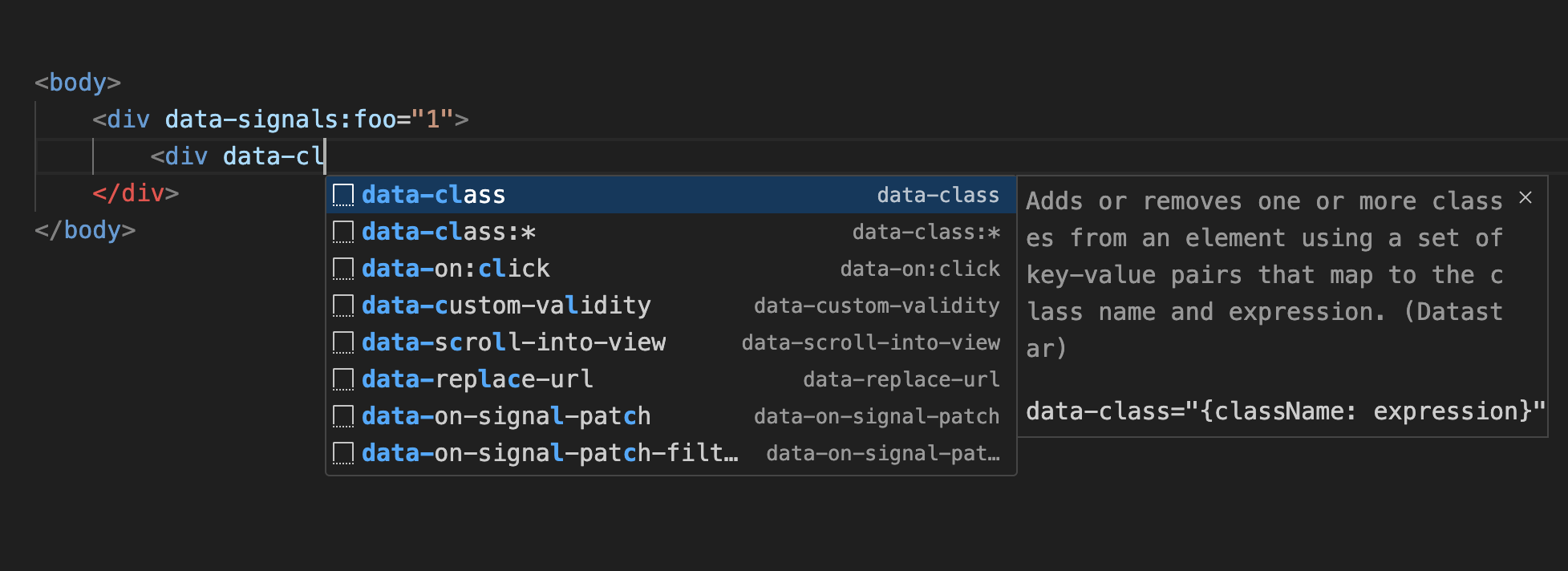Close the suggestion documentation panel

click(1525, 197)
